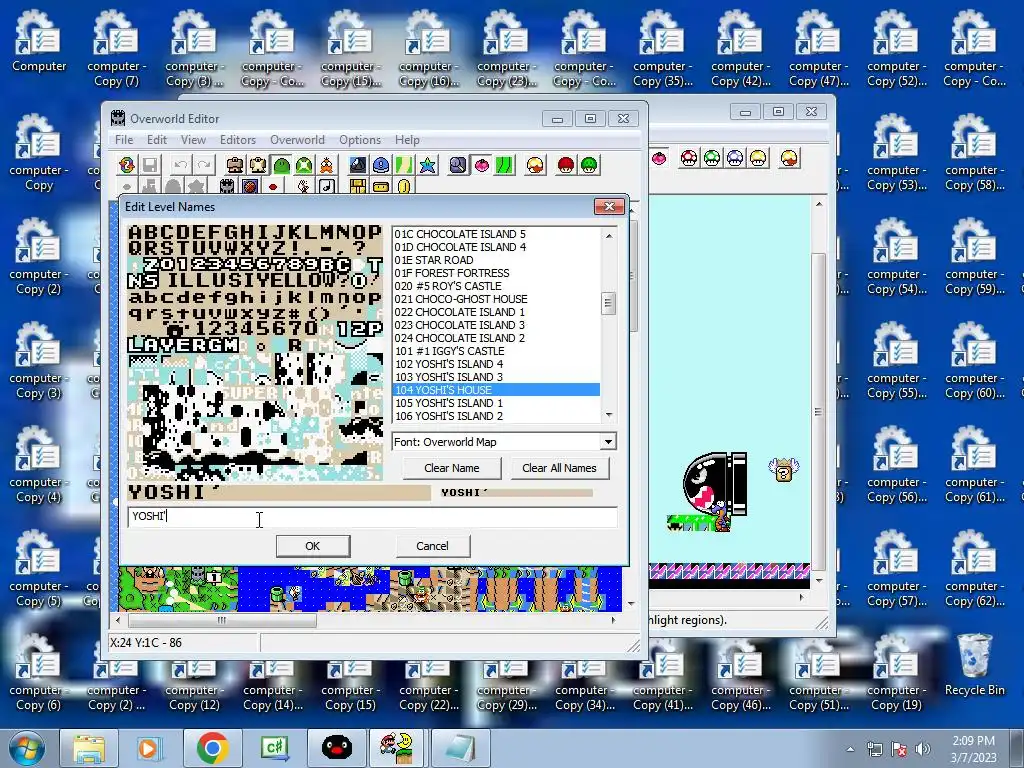This screenshot has width=1024, height=768.
Task: Click the floppy disk save icon
Action: (x=150, y=165)
